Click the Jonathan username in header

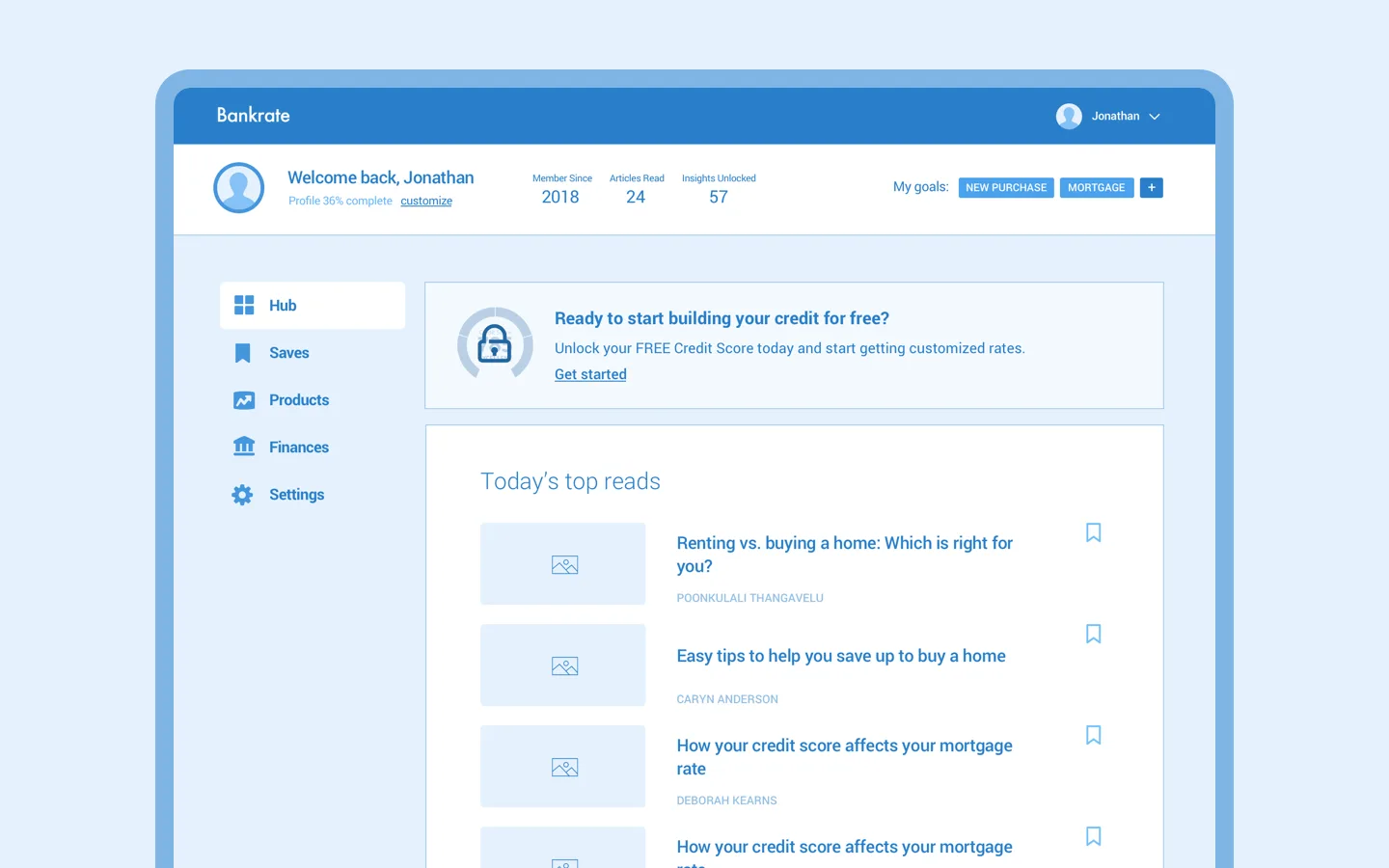1116,116
